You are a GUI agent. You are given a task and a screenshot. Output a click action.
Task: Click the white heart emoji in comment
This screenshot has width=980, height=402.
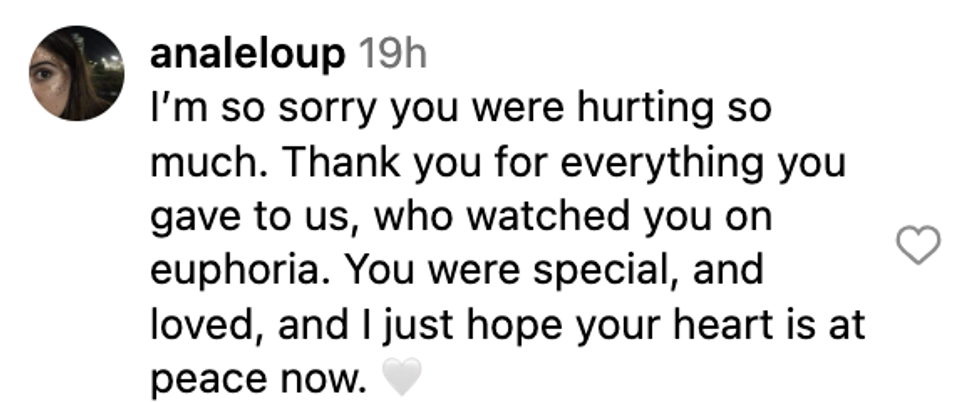point(402,381)
